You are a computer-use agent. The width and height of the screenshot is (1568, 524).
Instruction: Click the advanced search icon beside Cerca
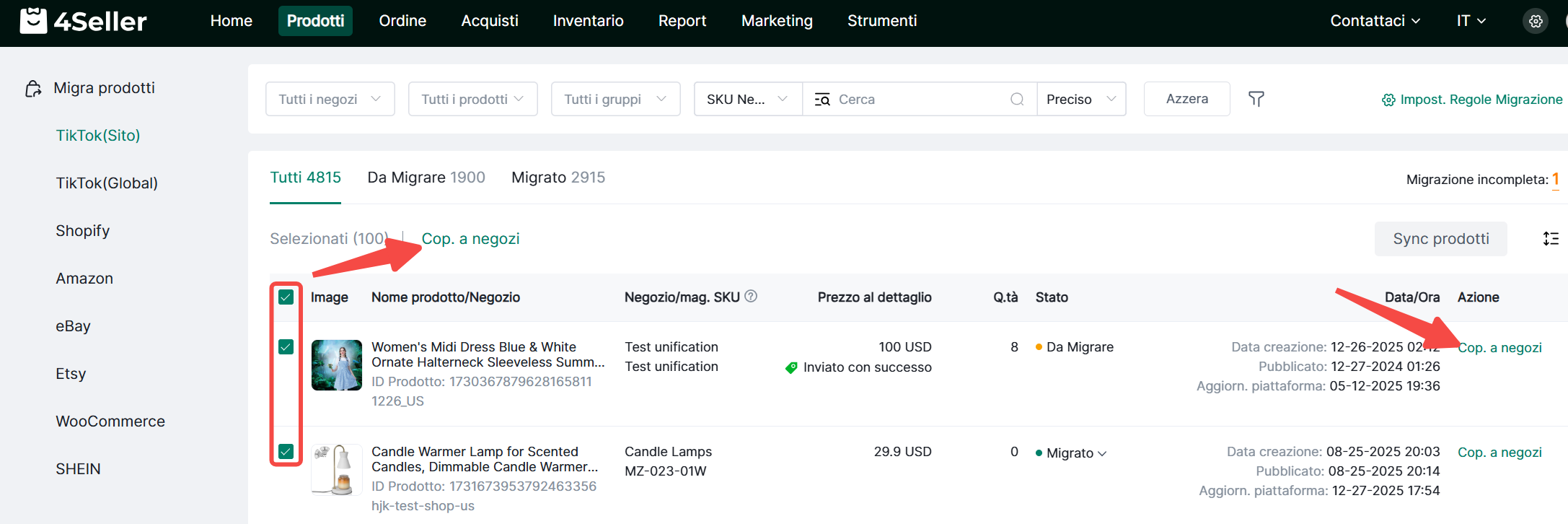pos(822,100)
